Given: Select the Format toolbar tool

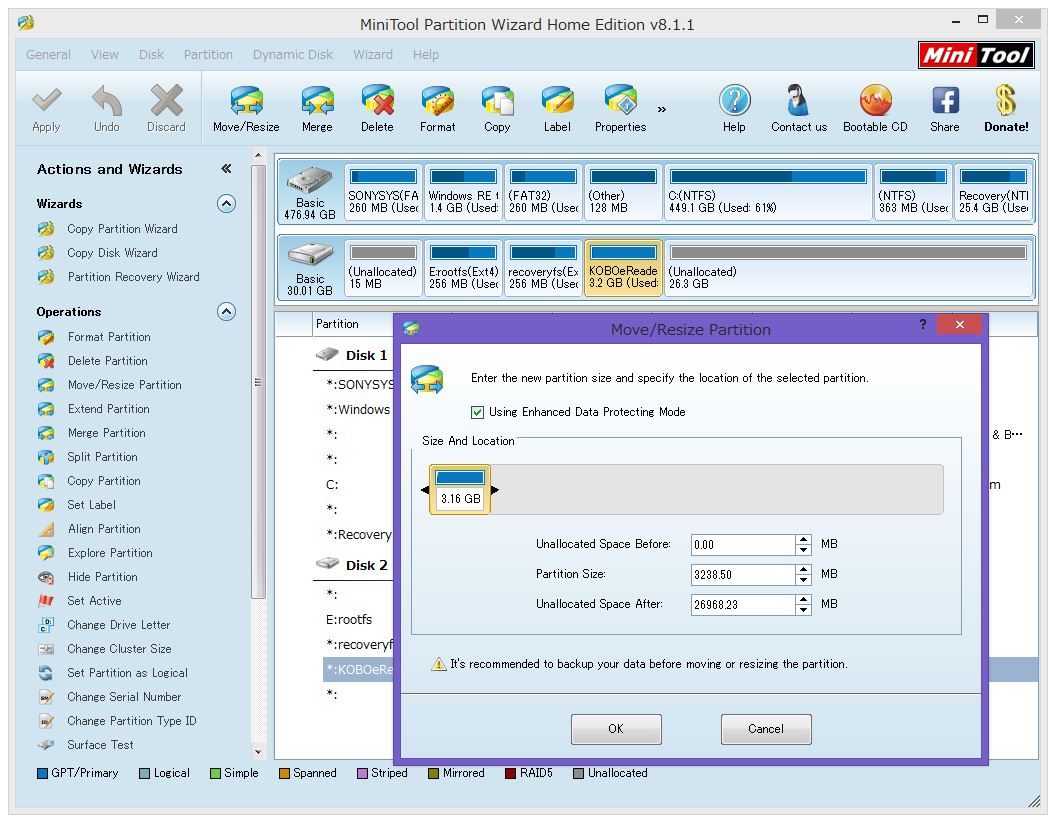Looking at the screenshot, I should pos(437,107).
